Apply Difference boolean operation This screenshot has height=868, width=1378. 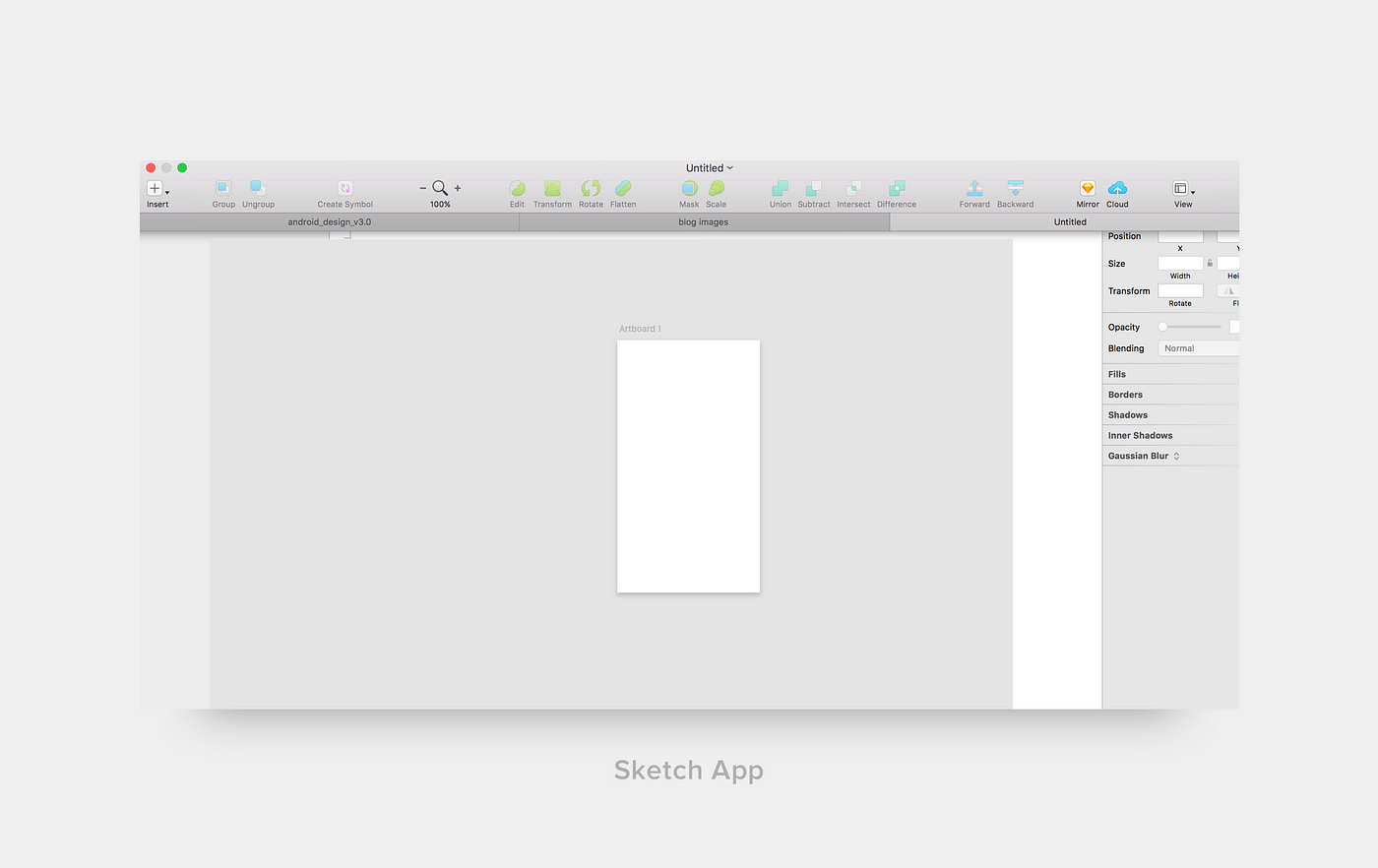click(897, 188)
